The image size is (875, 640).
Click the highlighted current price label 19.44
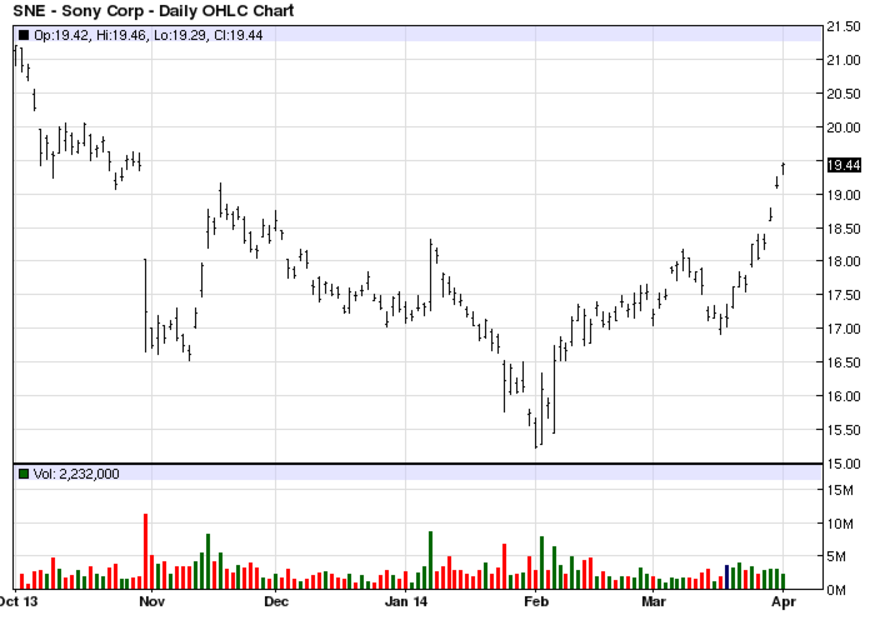pyautogui.click(x=844, y=165)
